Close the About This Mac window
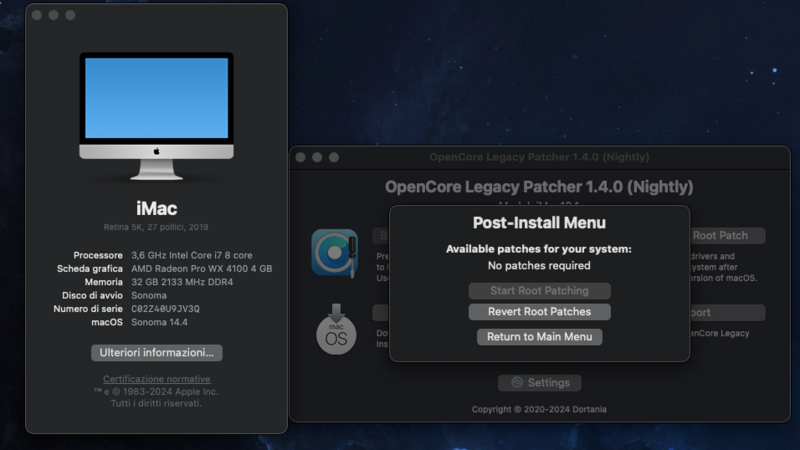The width and height of the screenshot is (800, 450). point(37,15)
